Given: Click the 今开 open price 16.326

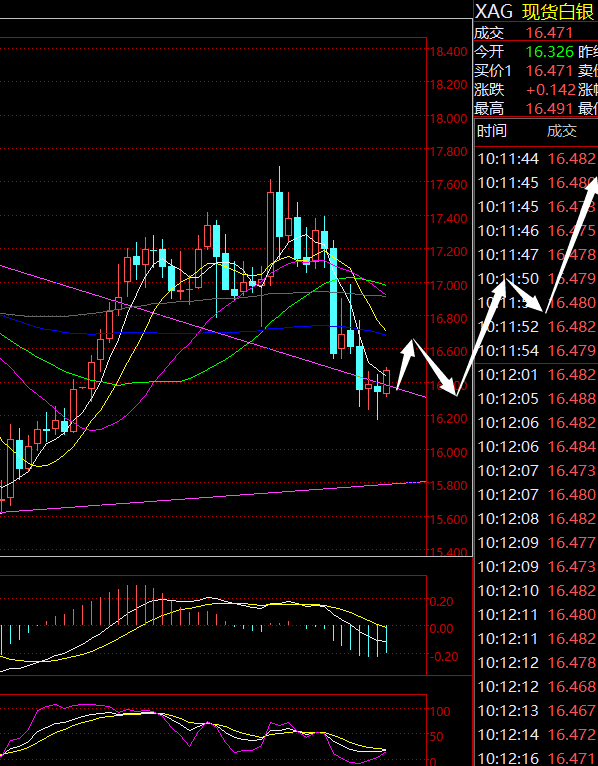Looking at the screenshot, I should 550,52.
